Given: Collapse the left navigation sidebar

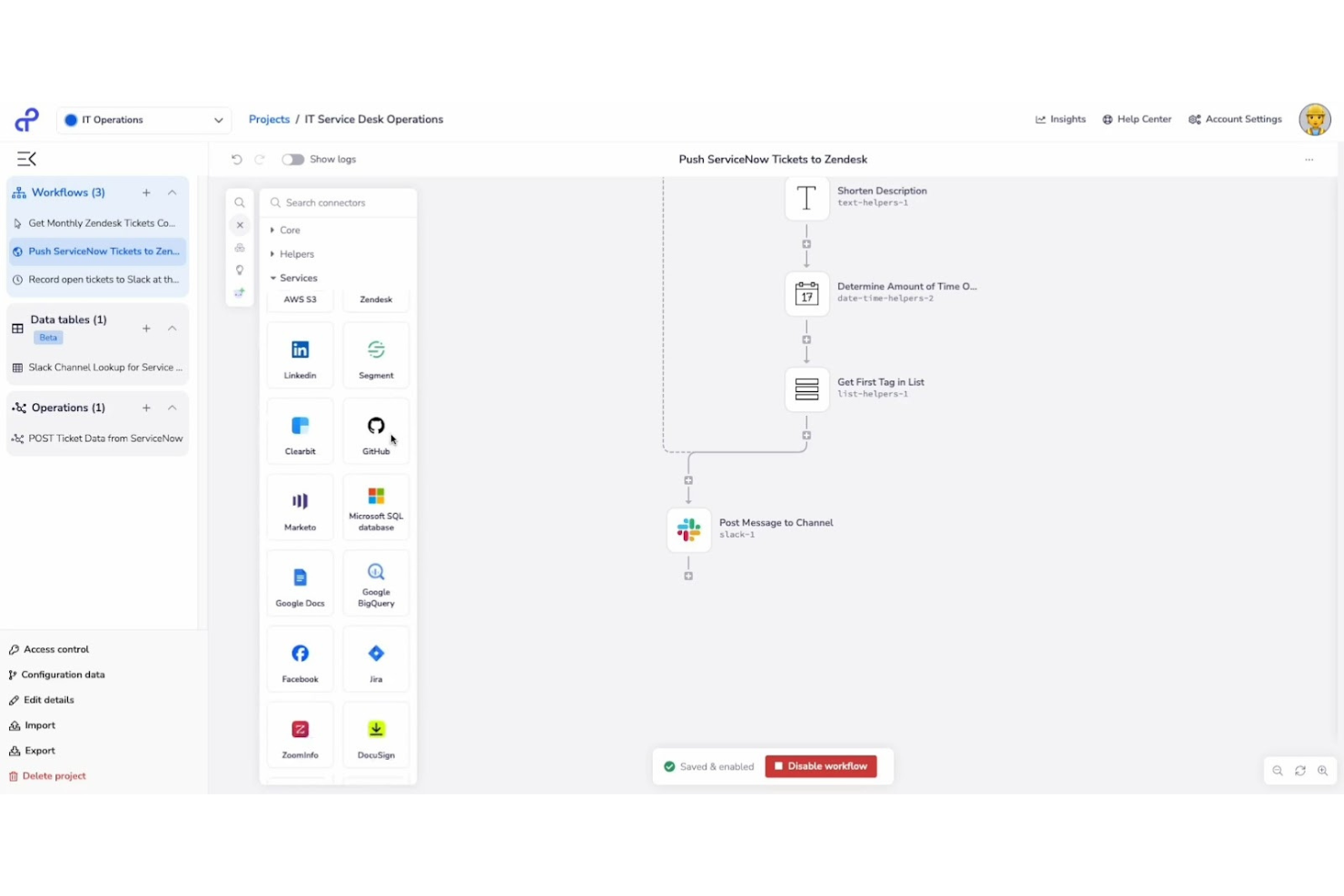Looking at the screenshot, I should [x=26, y=158].
